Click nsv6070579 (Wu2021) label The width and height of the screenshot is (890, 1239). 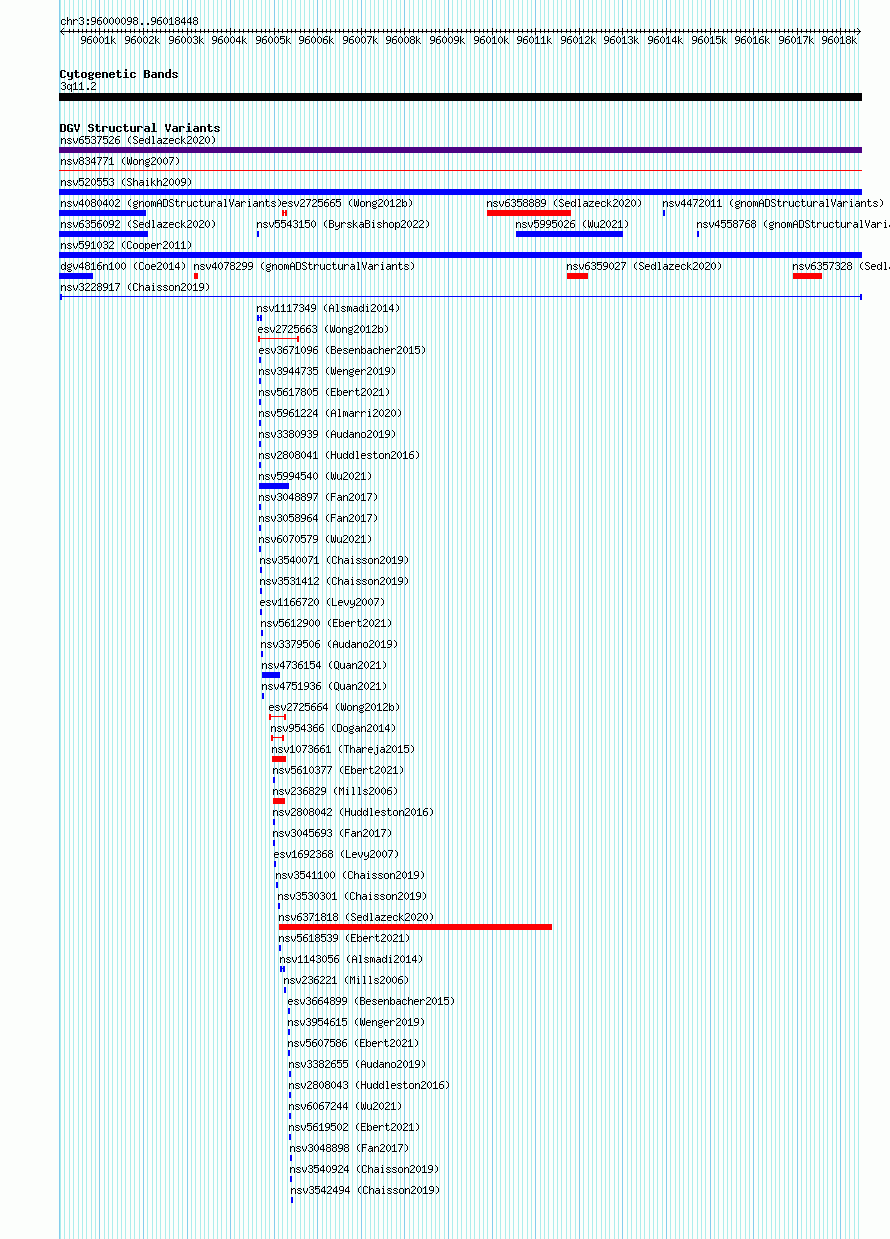[x=315, y=539]
